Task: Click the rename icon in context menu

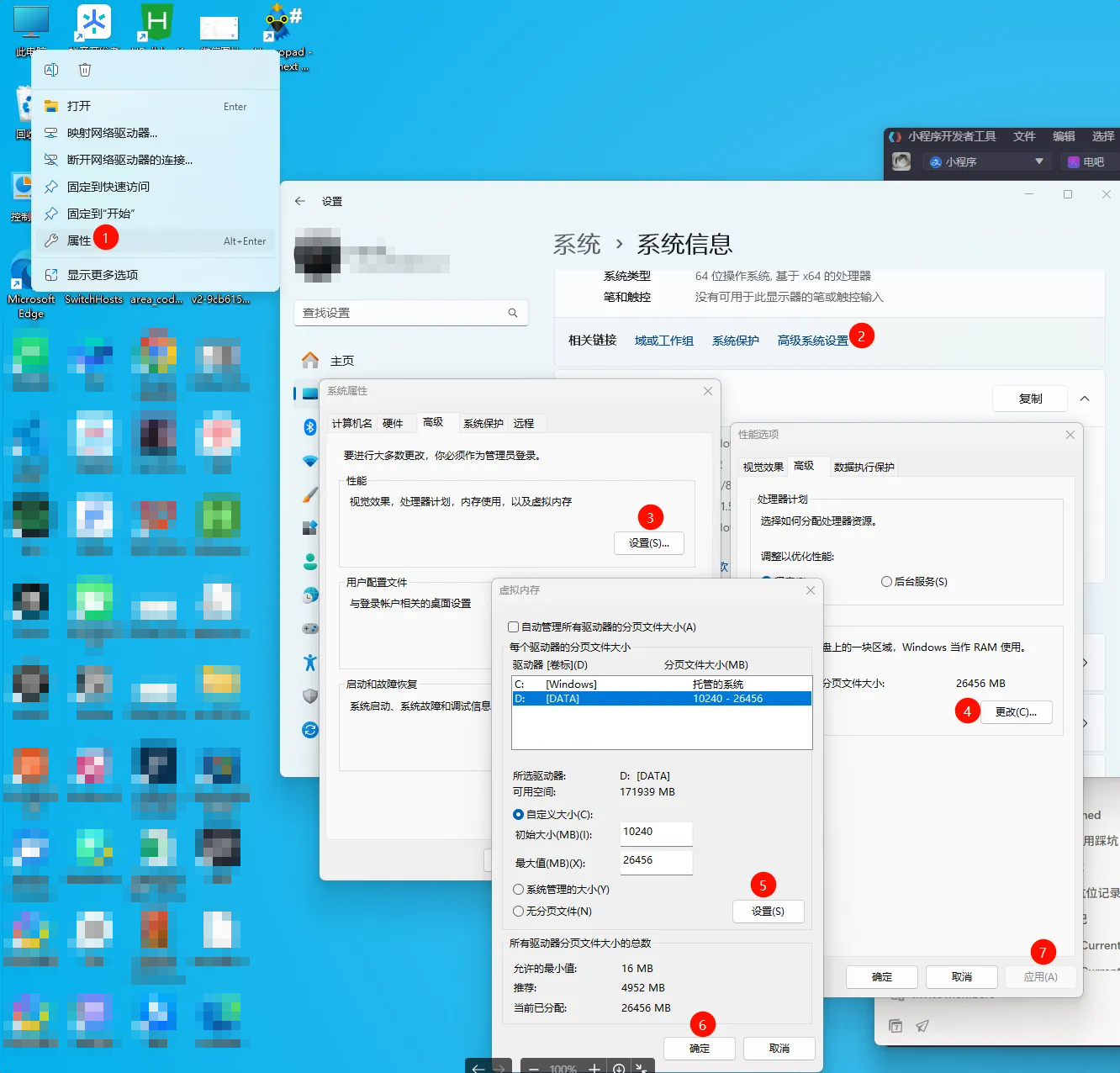Action: pos(51,70)
